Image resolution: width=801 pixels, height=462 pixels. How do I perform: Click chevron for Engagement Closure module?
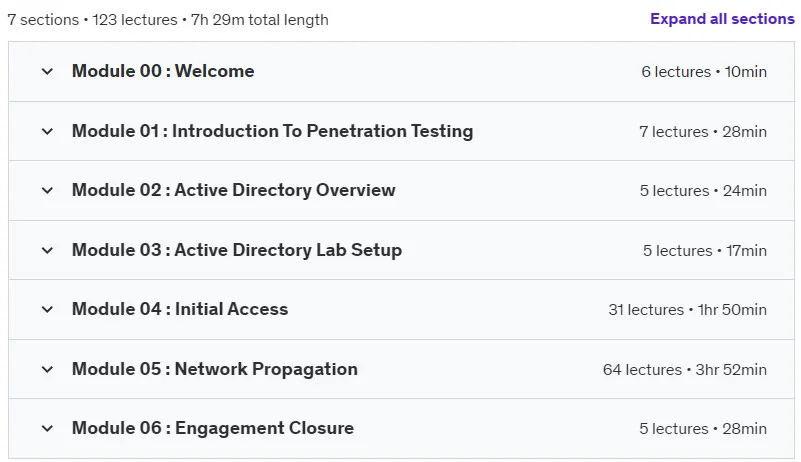coord(47,429)
